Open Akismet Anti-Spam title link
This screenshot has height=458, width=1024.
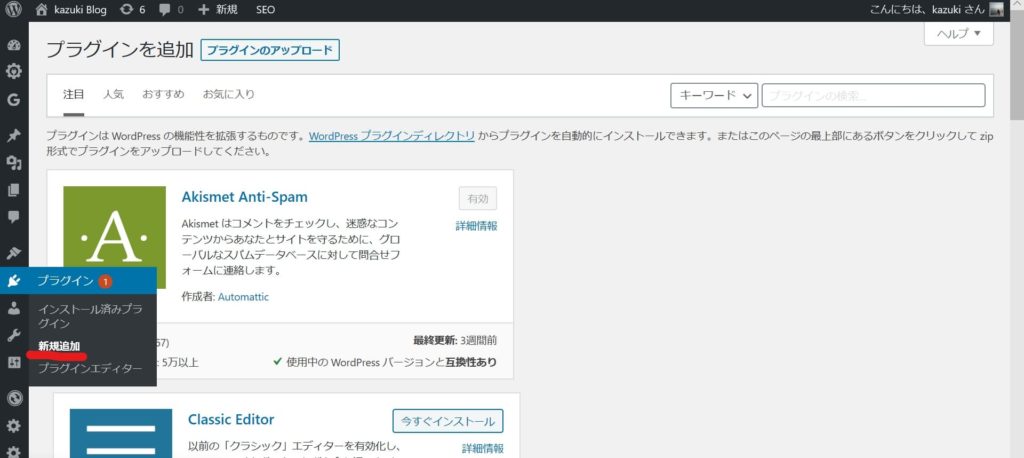coord(244,197)
